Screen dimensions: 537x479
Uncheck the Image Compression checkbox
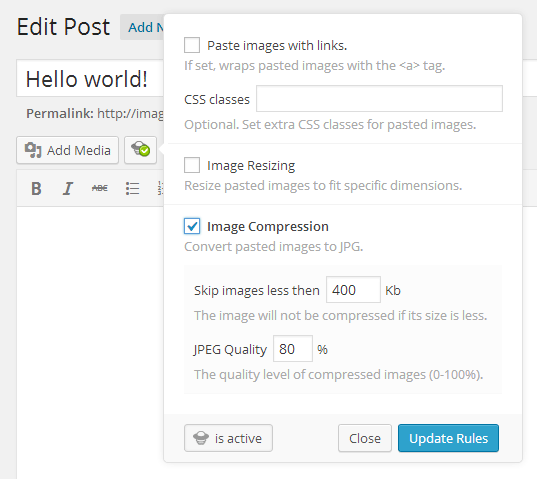[x=192, y=226]
